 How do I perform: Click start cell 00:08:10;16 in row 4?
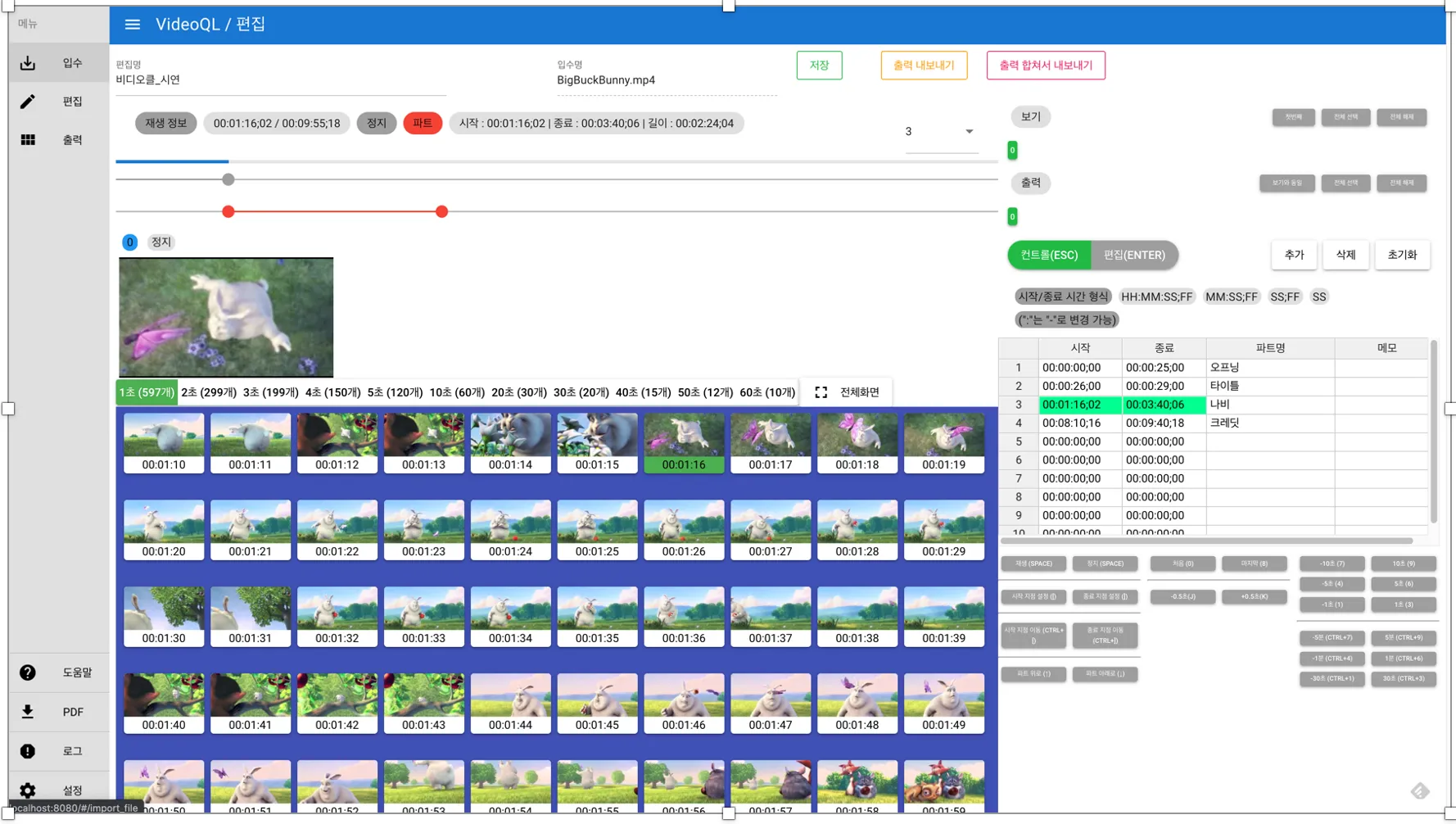(1080, 423)
